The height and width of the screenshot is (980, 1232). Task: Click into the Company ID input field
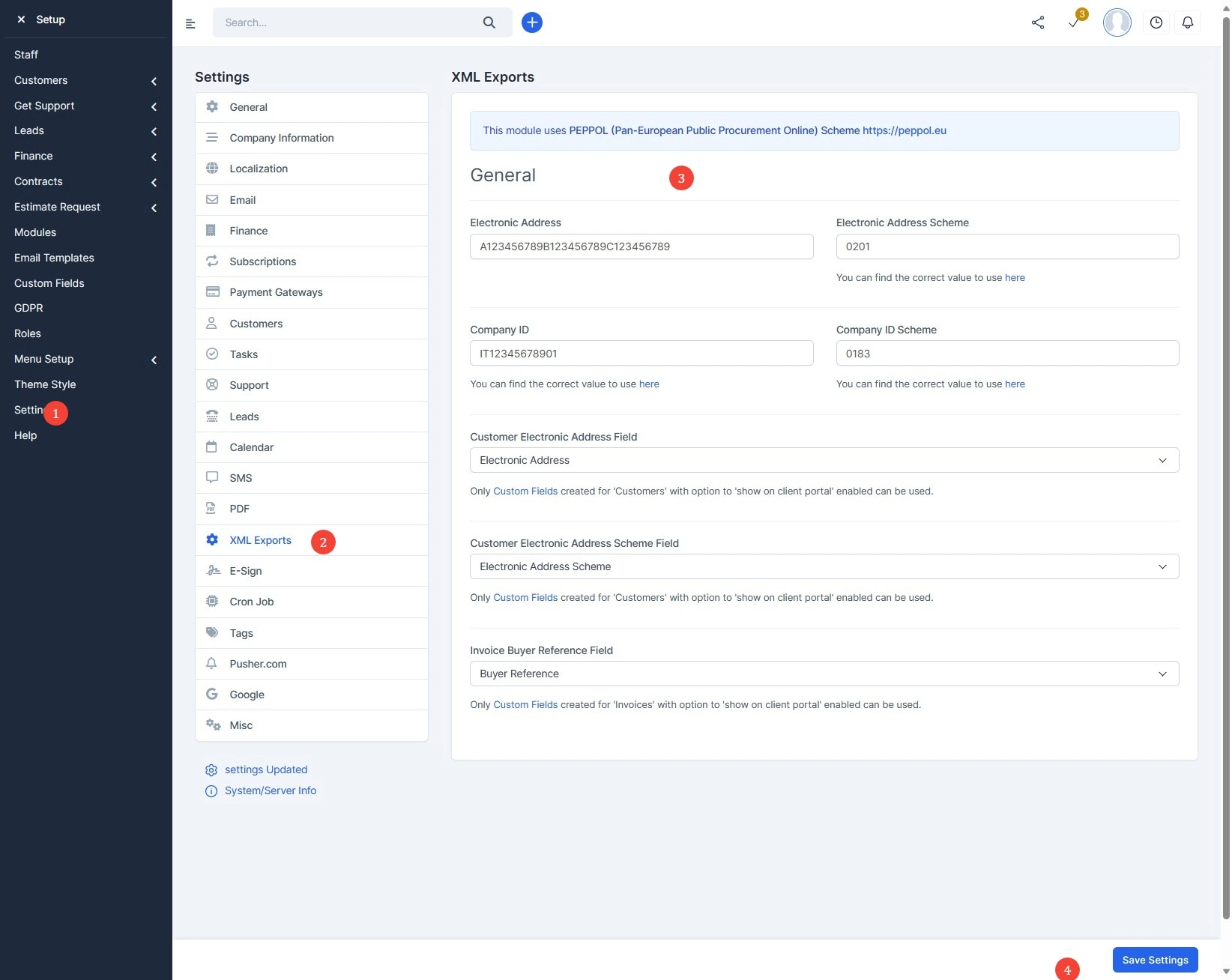pos(641,354)
